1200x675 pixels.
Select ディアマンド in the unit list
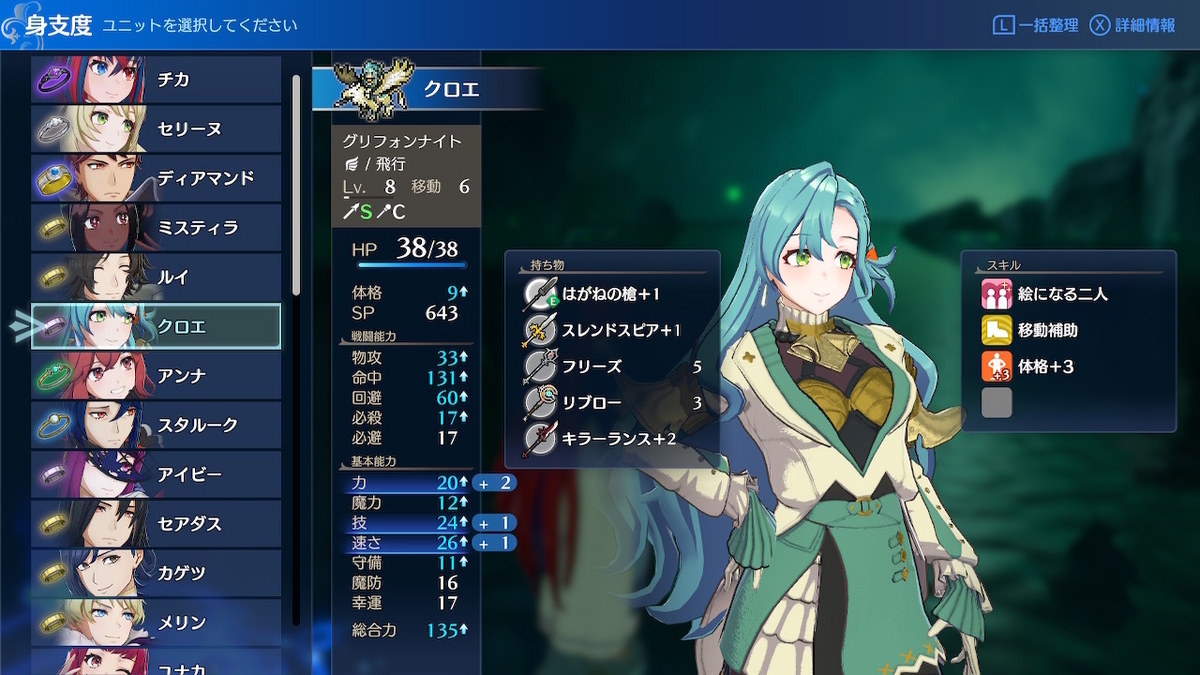coord(156,178)
